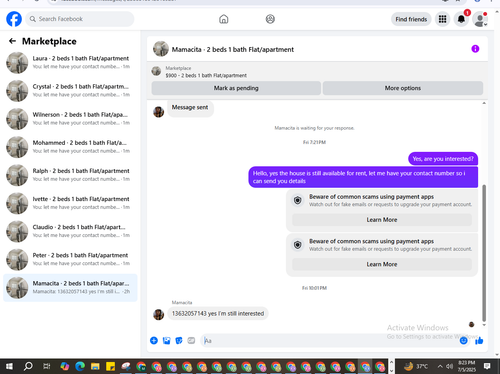The width and height of the screenshot is (500, 374).
Task: Go to the Home feed icon
Action: point(224,19)
